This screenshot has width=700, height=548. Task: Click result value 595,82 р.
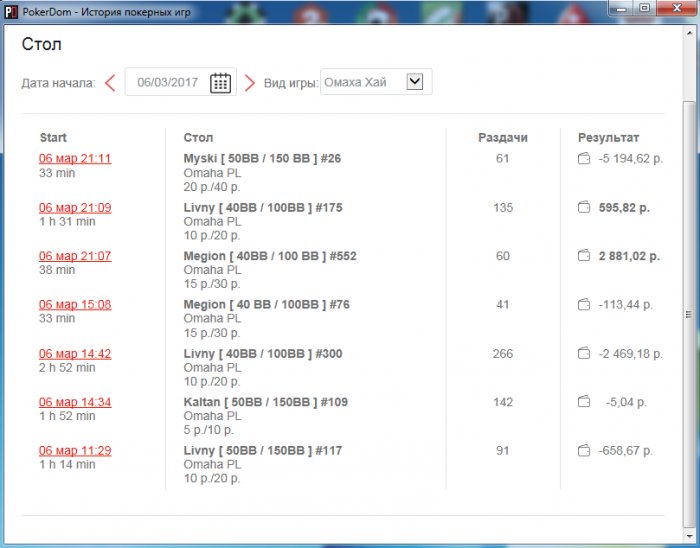click(624, 208)
